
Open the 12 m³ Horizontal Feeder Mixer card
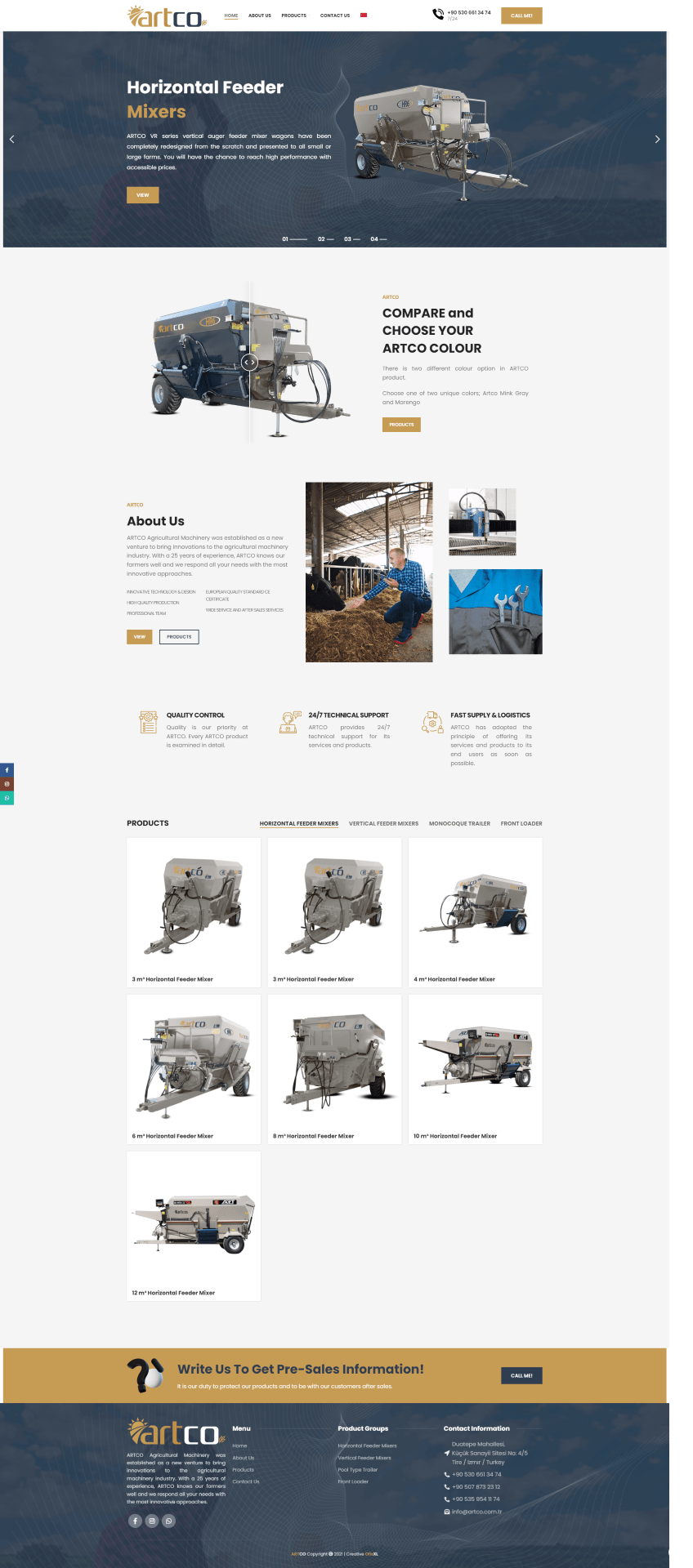pos(194,1225)
